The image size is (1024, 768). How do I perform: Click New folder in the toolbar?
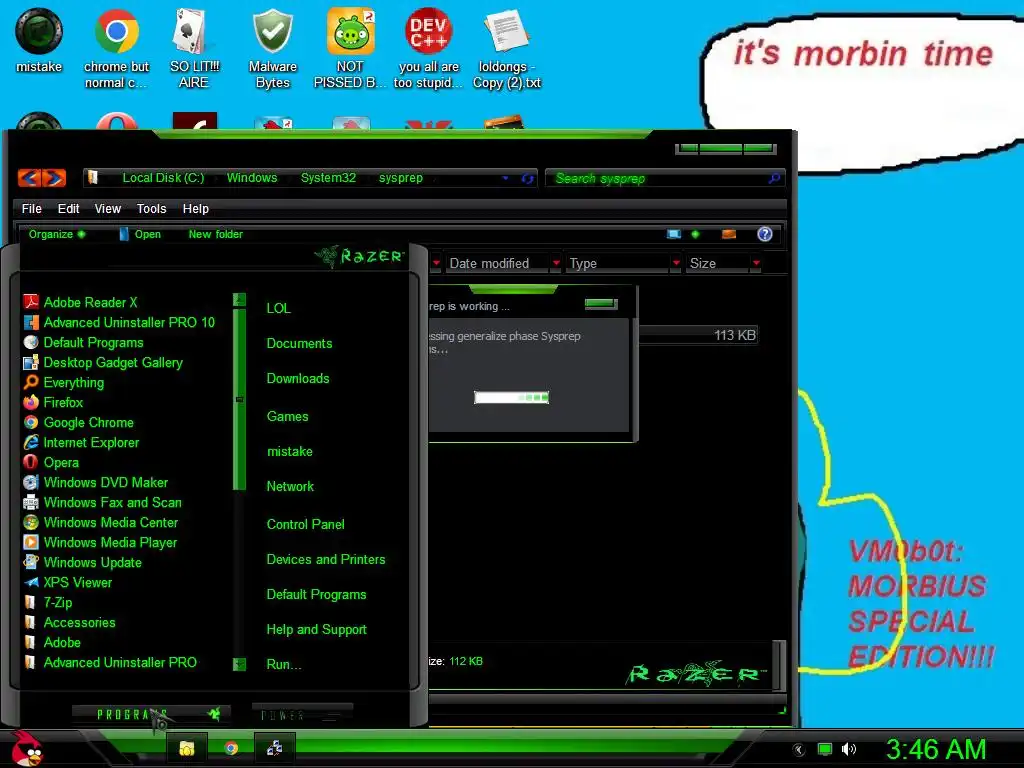click(216, 234)
